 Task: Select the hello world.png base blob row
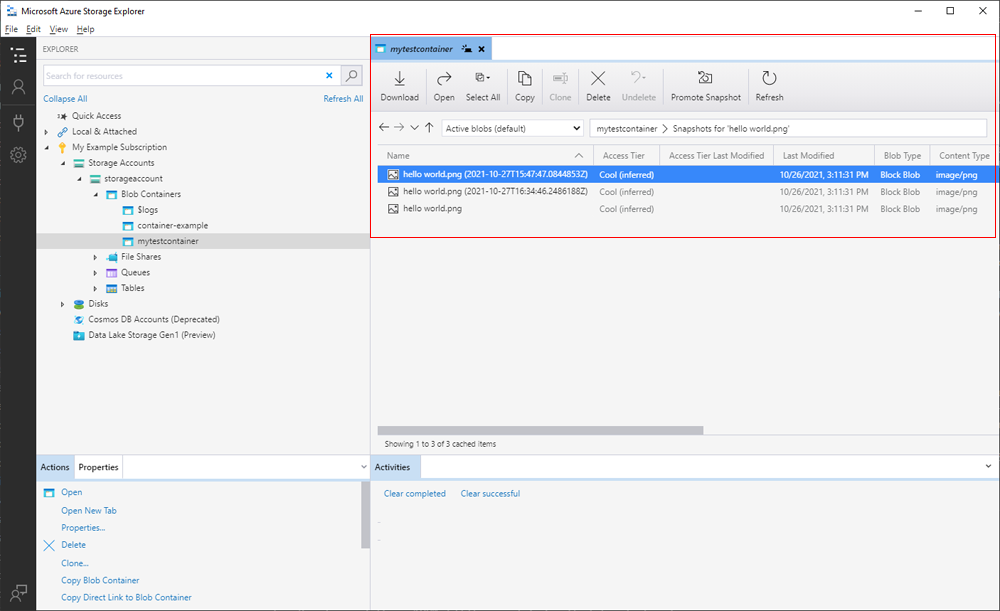[x=686, y=209]
